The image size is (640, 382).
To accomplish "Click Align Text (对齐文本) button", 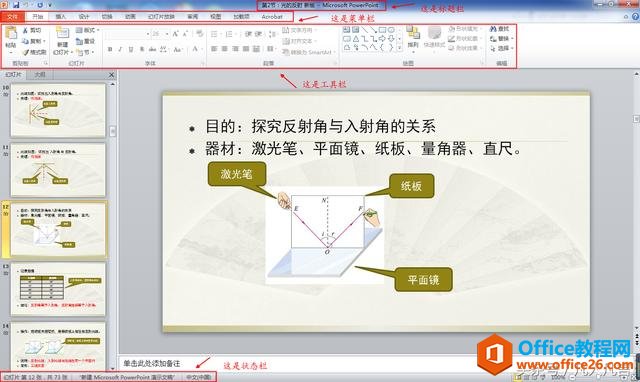I will pos(299,41).
